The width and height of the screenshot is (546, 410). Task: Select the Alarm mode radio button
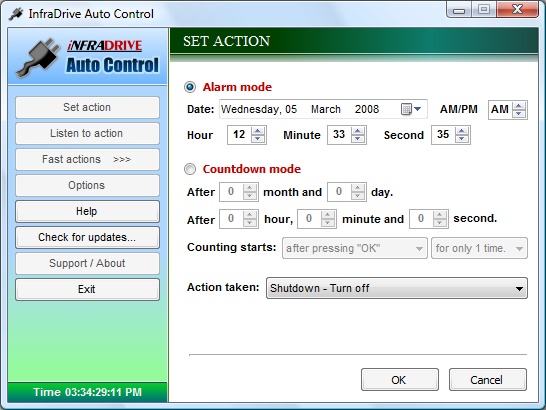point(190,87)
